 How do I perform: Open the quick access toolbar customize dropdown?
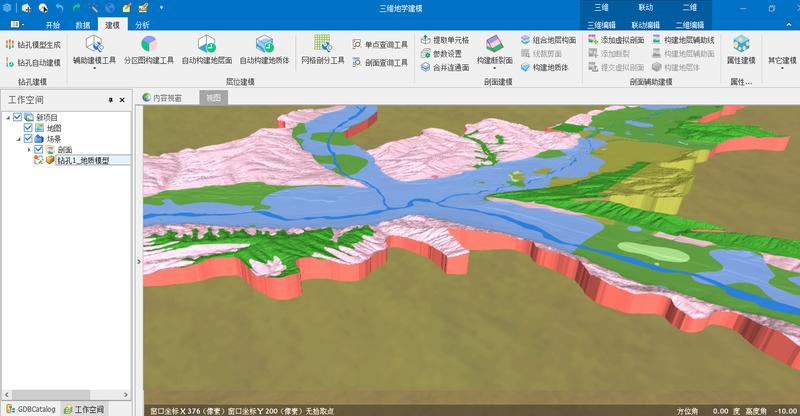pyautogui.click(x=161, y=8)
